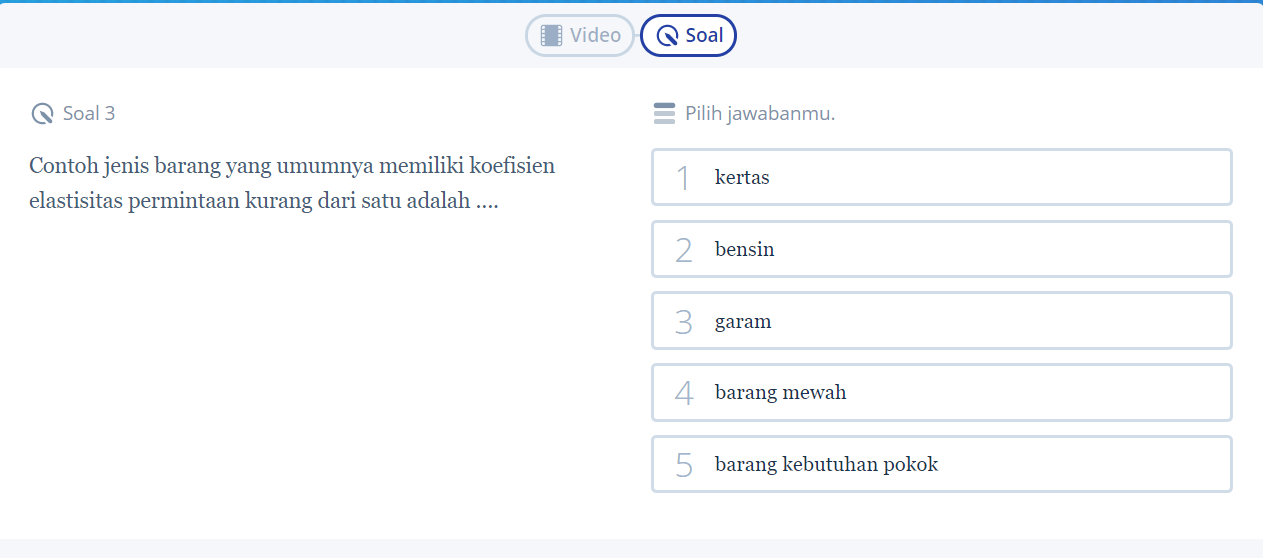Switch to the Video tab

tap(581, 36)
